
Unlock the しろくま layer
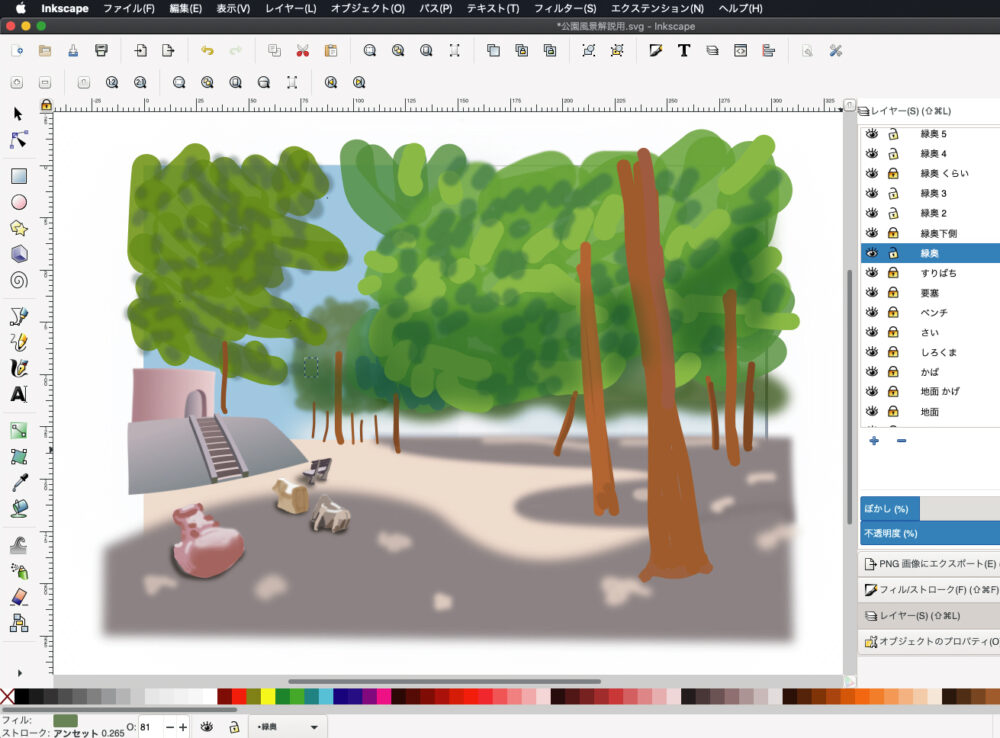pyautogui.click(x=893, y=352)
